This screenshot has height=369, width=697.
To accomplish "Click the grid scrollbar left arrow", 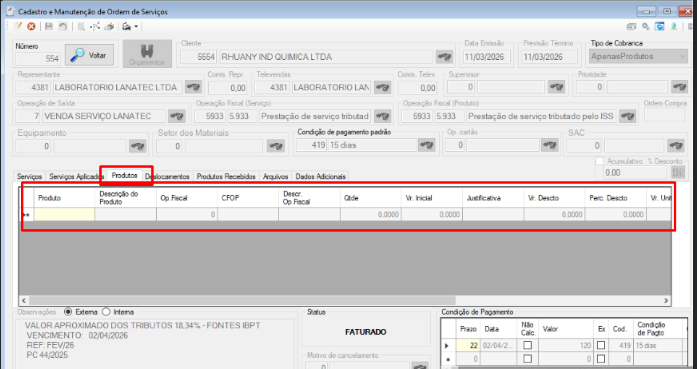I will [x=24, y=301].
